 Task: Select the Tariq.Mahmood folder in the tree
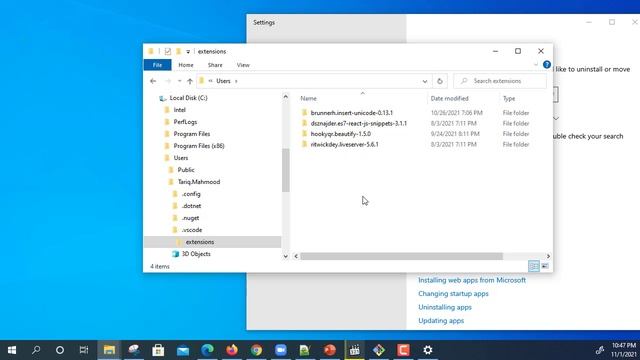coord(199,182)
